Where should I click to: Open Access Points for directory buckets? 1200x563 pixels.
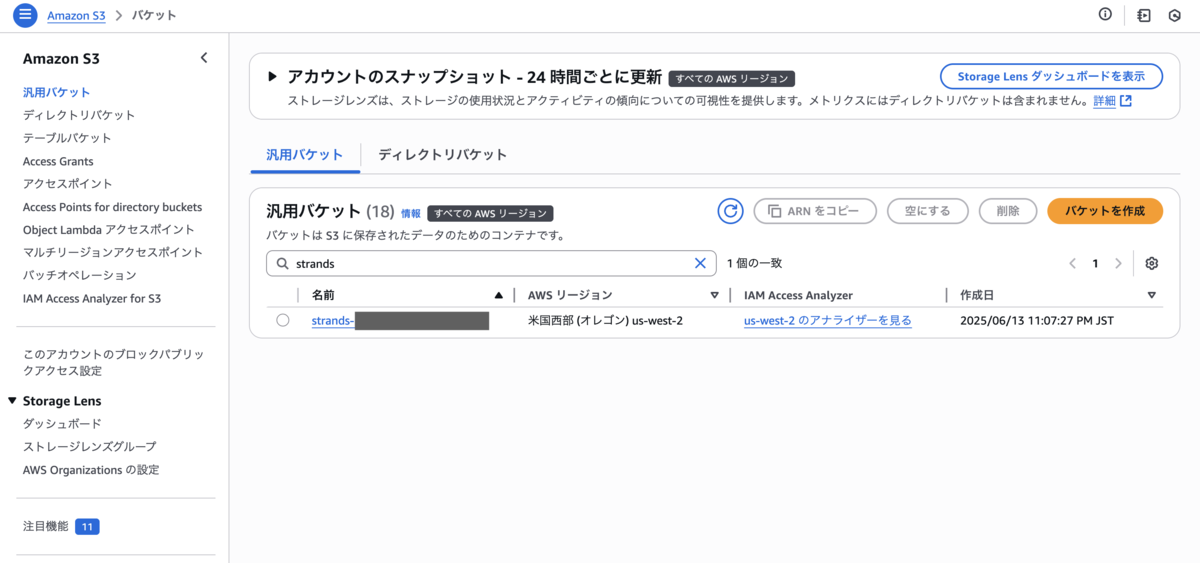tap(112, 207)
